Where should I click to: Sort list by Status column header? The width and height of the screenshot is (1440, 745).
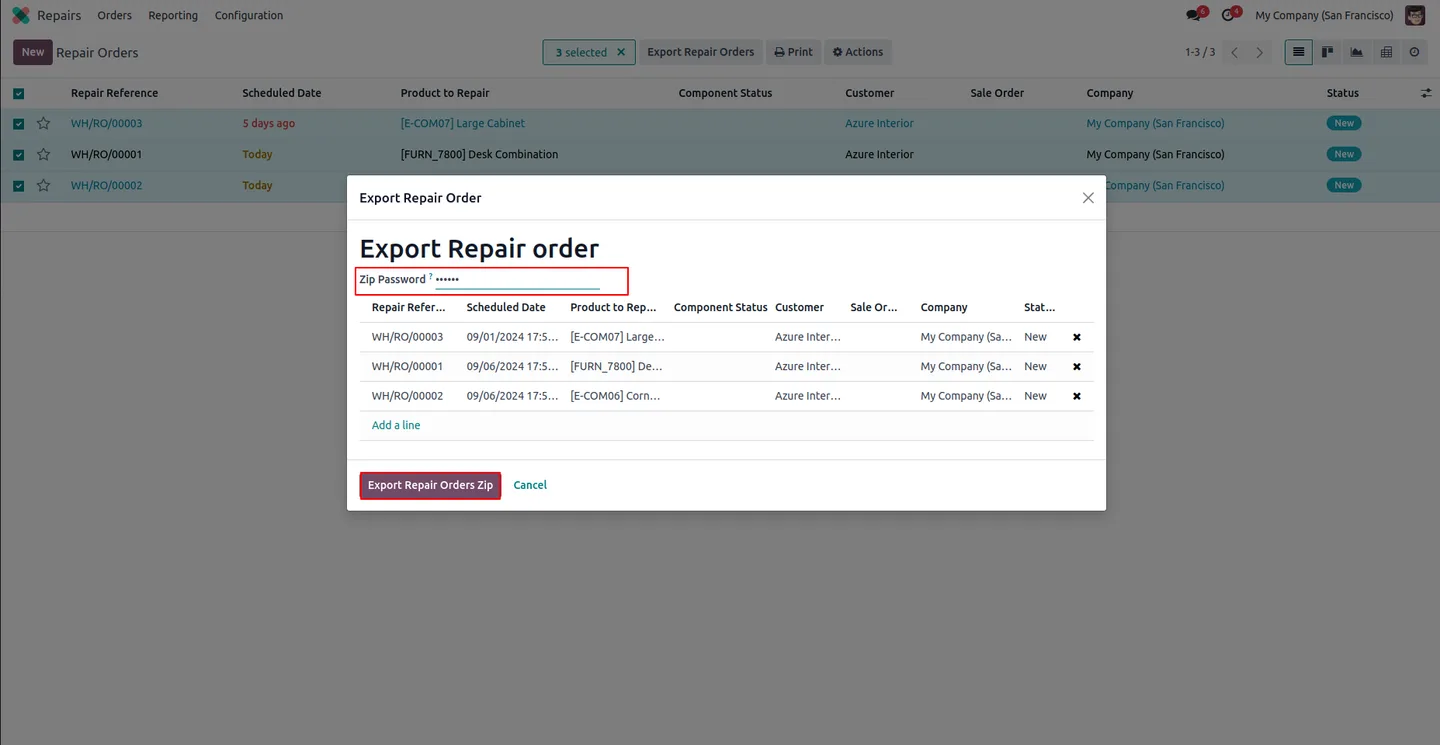1343,93
